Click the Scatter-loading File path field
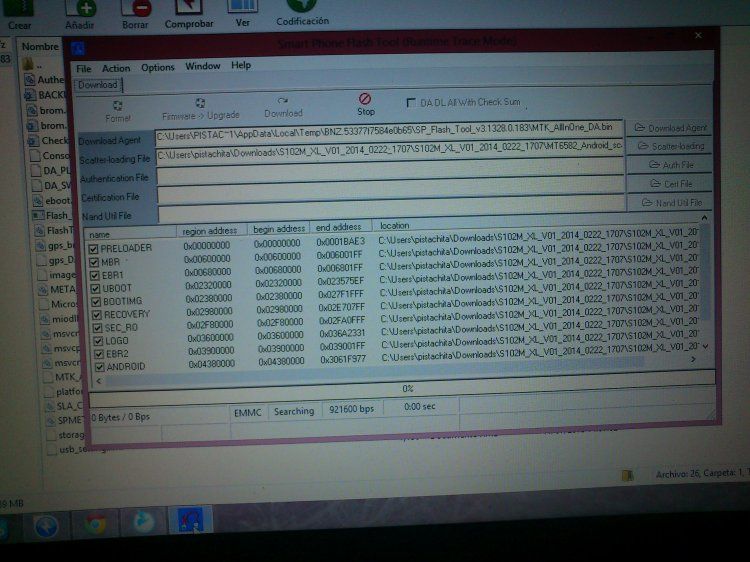 390,150
